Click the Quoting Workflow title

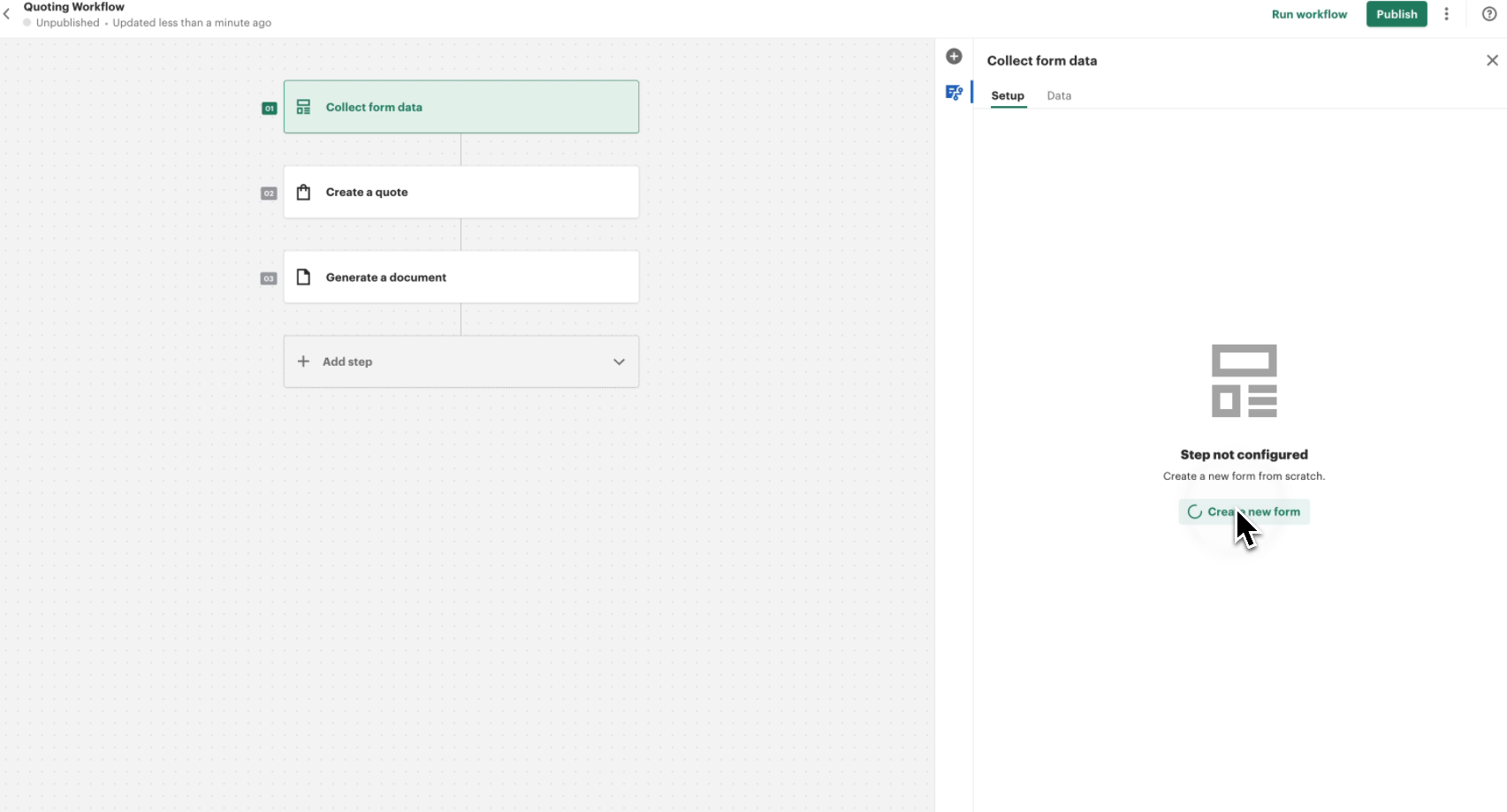coord(74,7)
